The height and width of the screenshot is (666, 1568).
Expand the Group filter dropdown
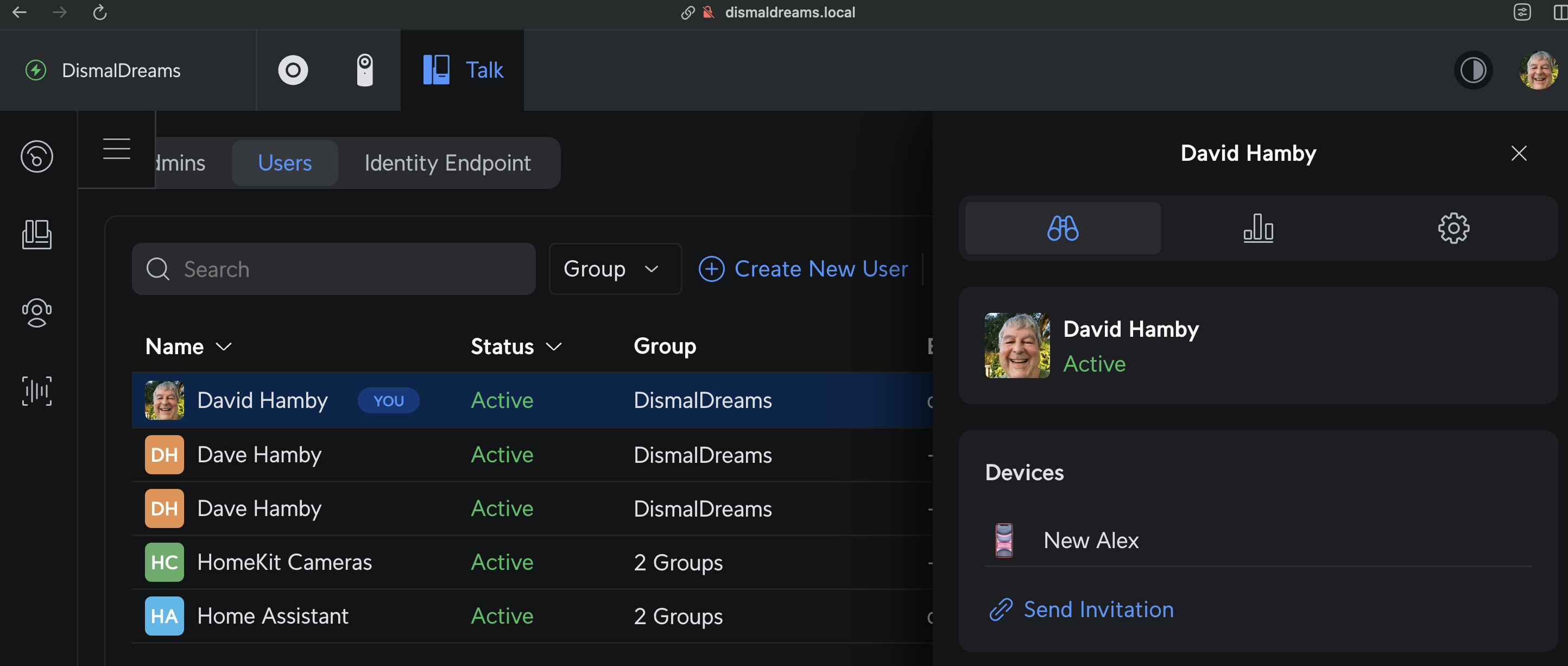pos(614,269)
